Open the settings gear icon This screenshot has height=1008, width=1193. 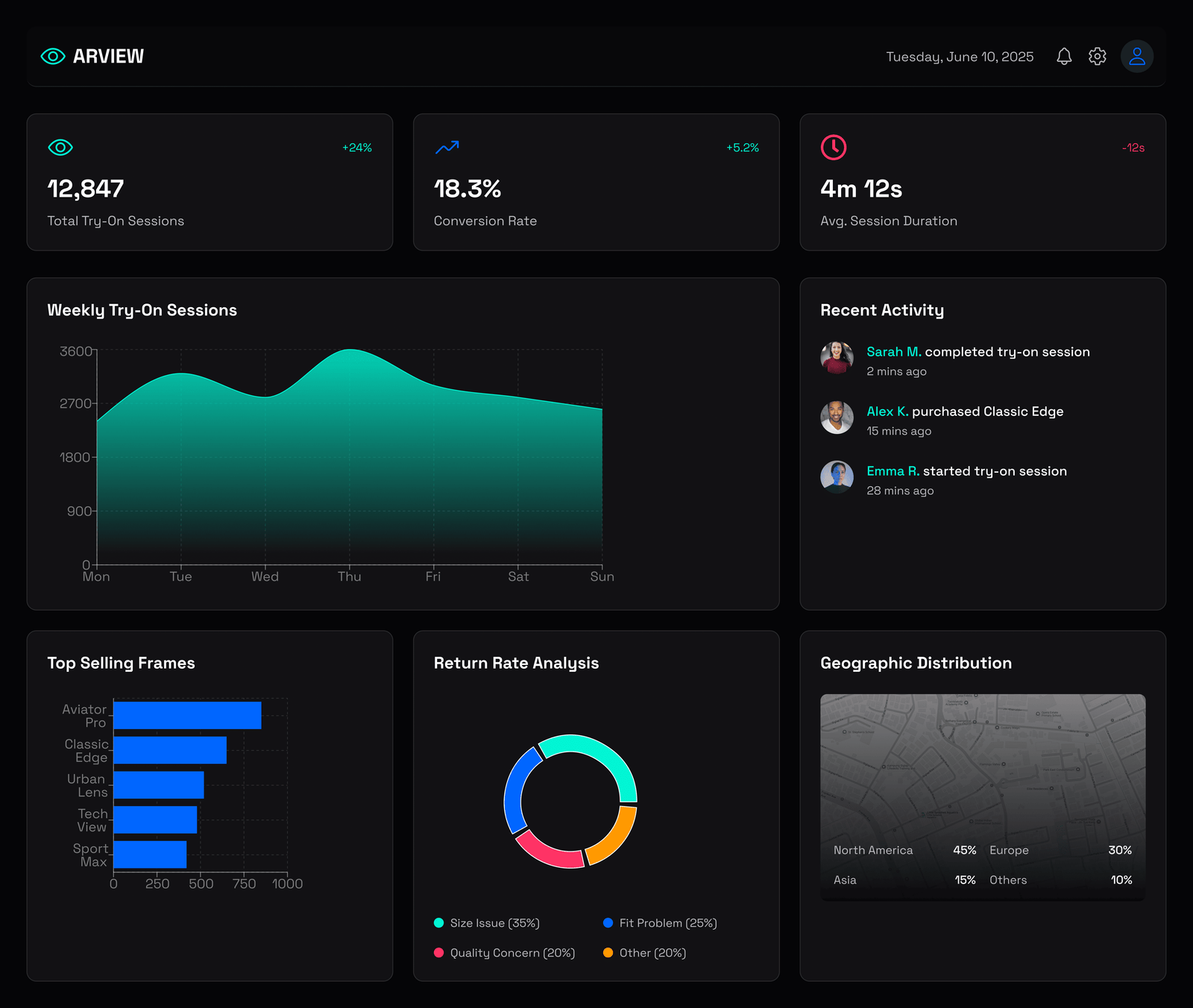coord(1097,57)
